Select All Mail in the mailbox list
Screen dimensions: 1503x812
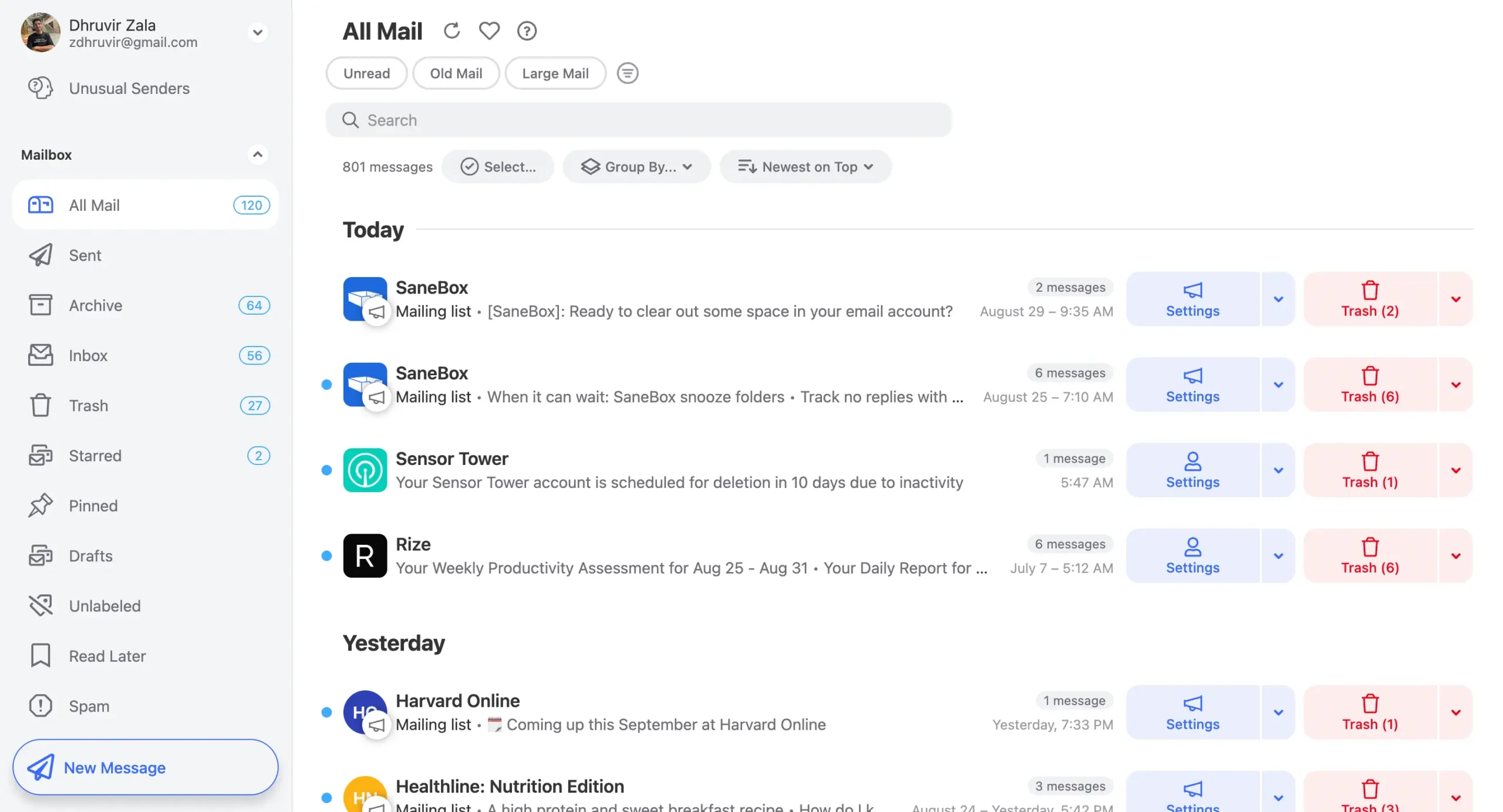coord(145,205)
